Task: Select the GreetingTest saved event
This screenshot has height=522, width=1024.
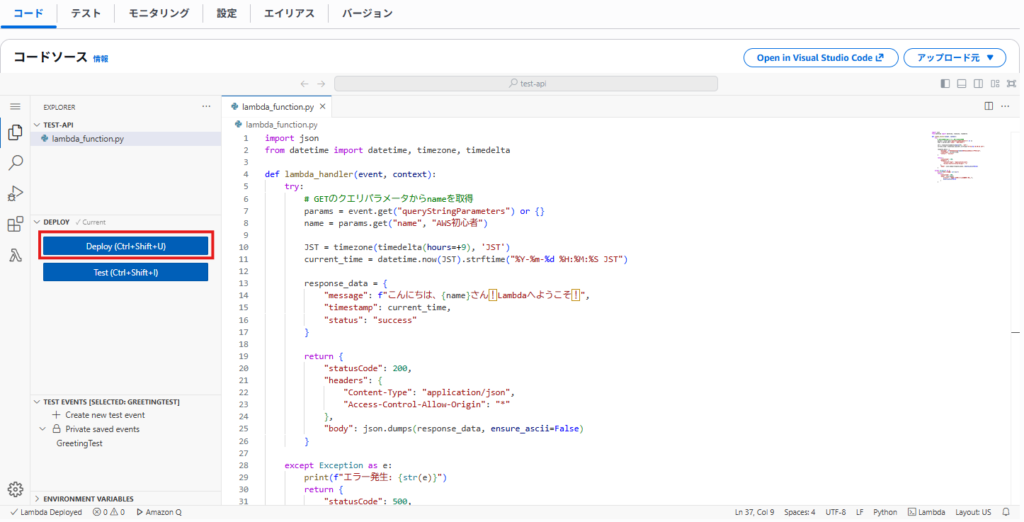Action: pyautogui.click(x=79, y=443)
